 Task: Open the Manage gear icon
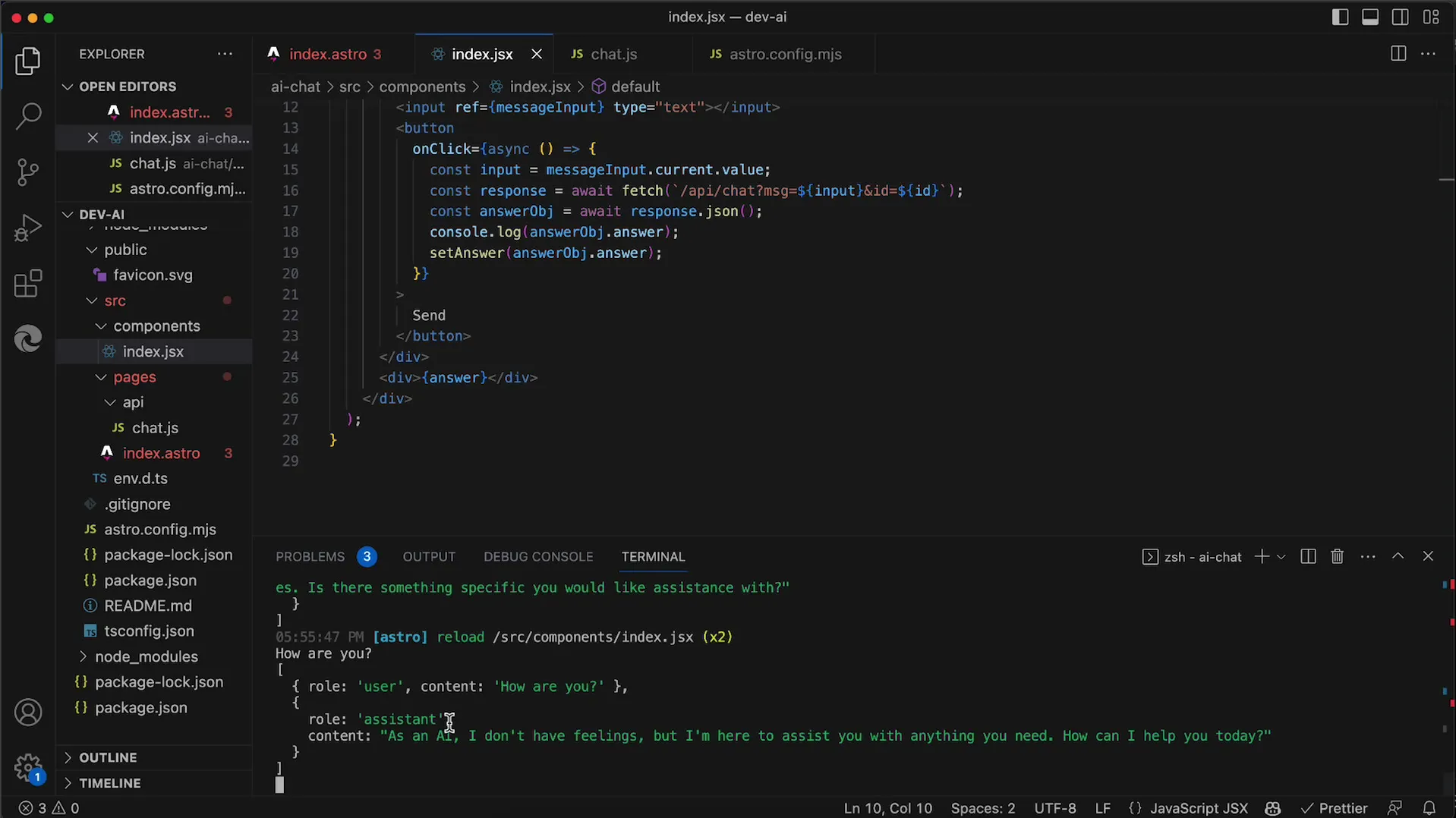(x=28, y=767)
